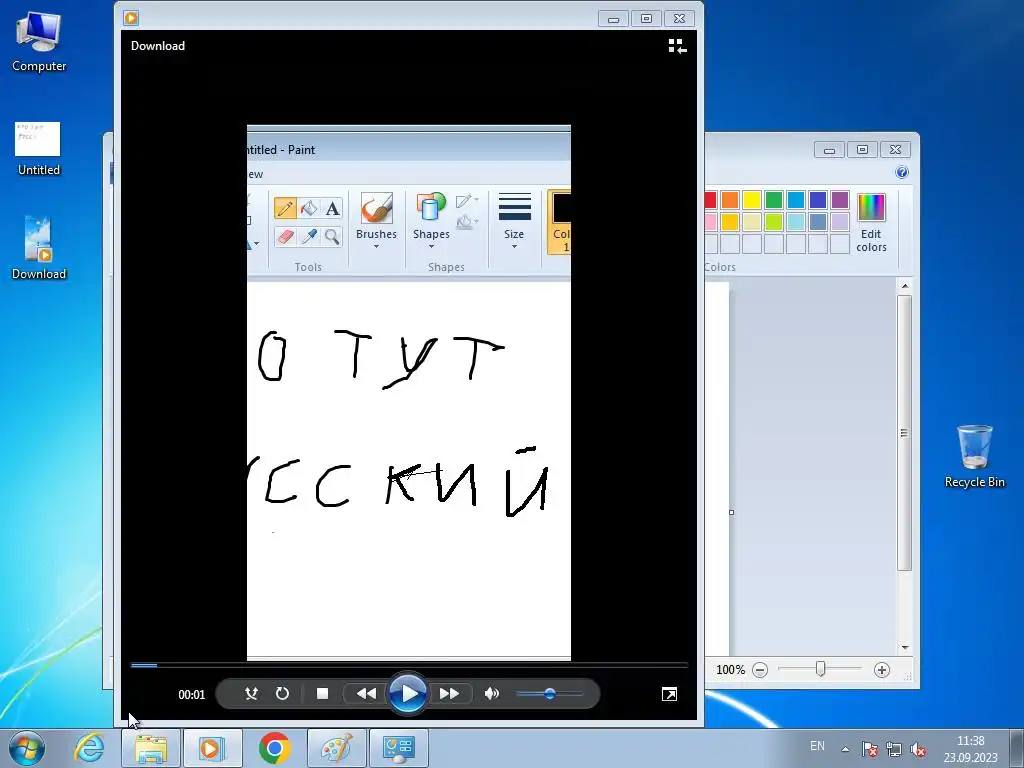Click the Media Player volume slider
Viewport: 1024px width, 768px height.
click(x=549, y=694)
